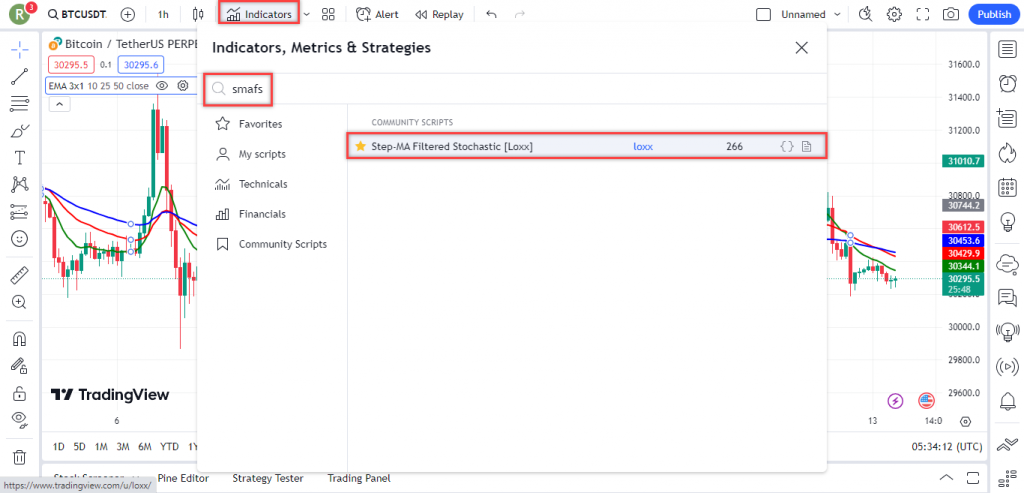Select the crosshair cursor tool
1024x493 pixels.
(20, 50)
